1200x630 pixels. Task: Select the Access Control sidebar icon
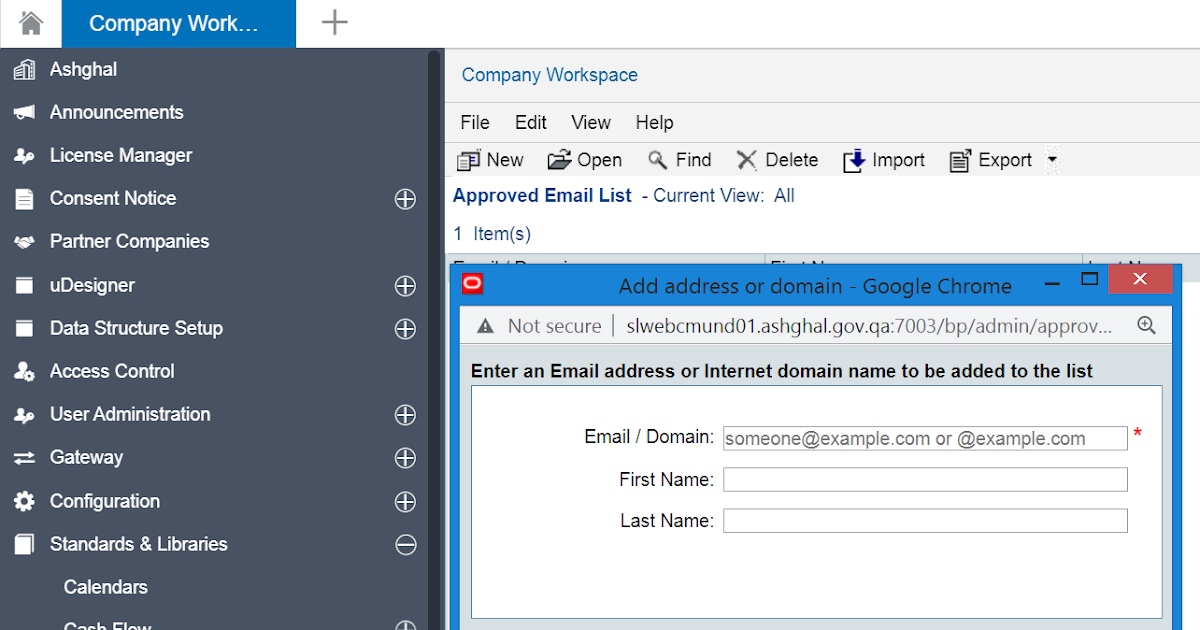24,371
